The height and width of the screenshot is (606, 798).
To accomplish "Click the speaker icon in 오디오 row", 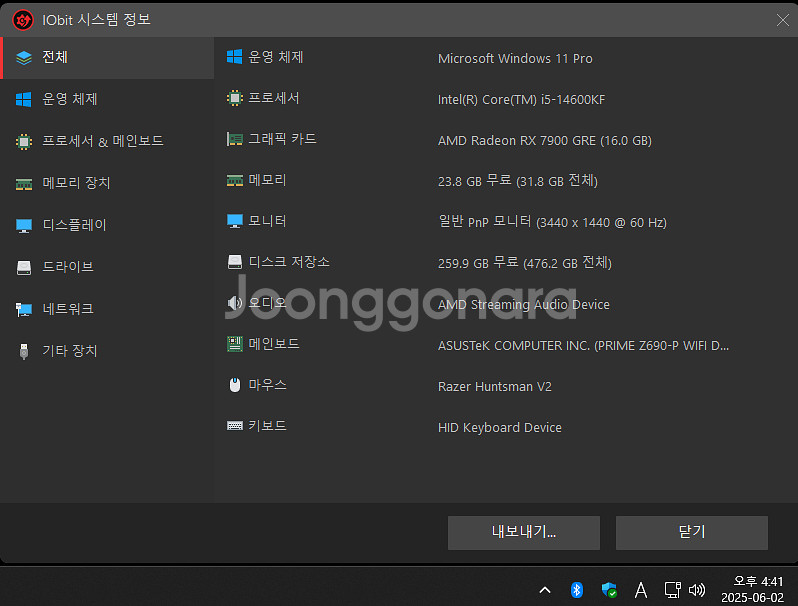I will (x=235, y=303).
